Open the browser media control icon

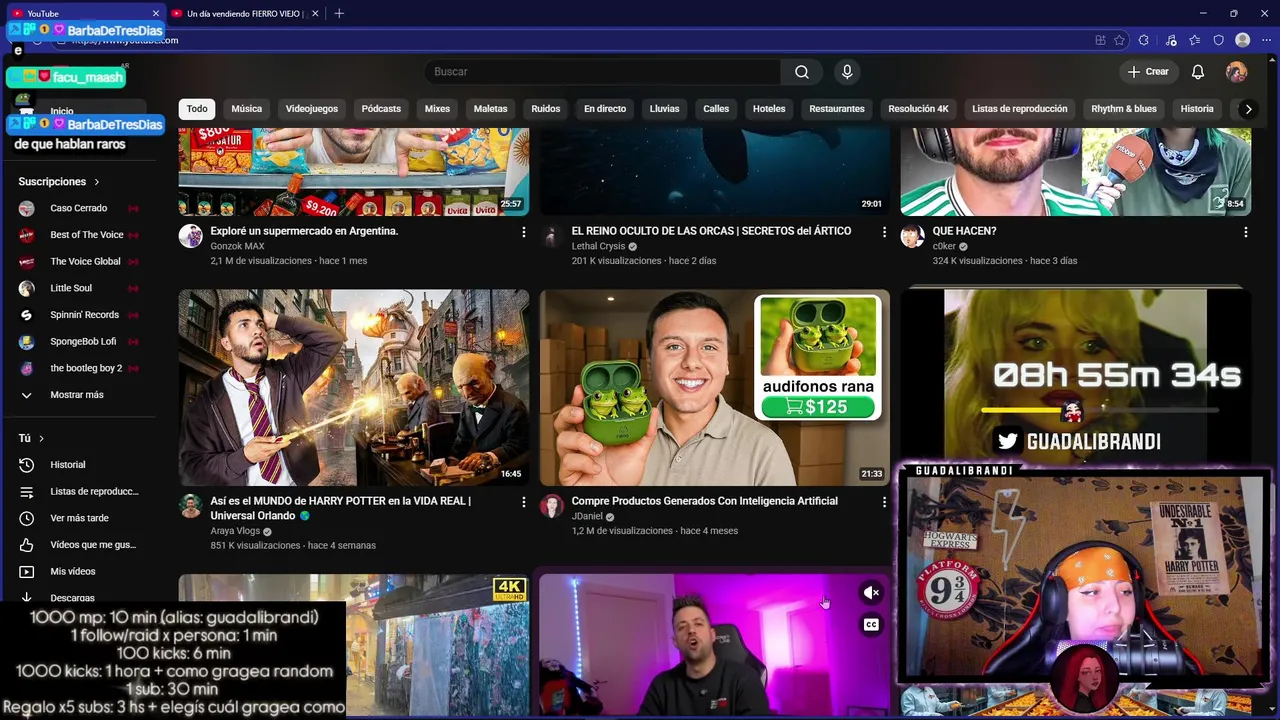coord(1171,40)
